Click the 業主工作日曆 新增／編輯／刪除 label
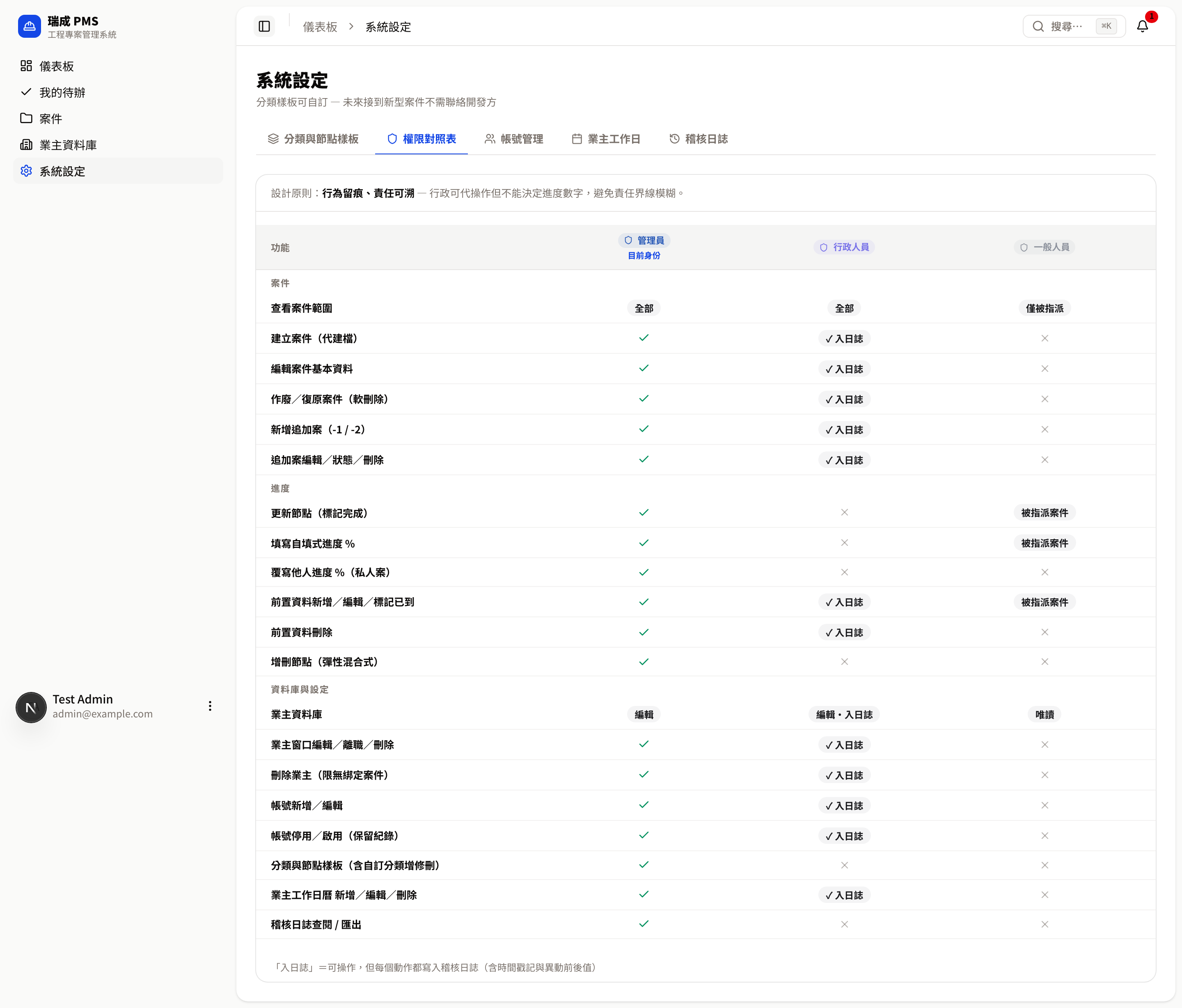Viewport: 1182px width, 1008px height. point(344,895)
